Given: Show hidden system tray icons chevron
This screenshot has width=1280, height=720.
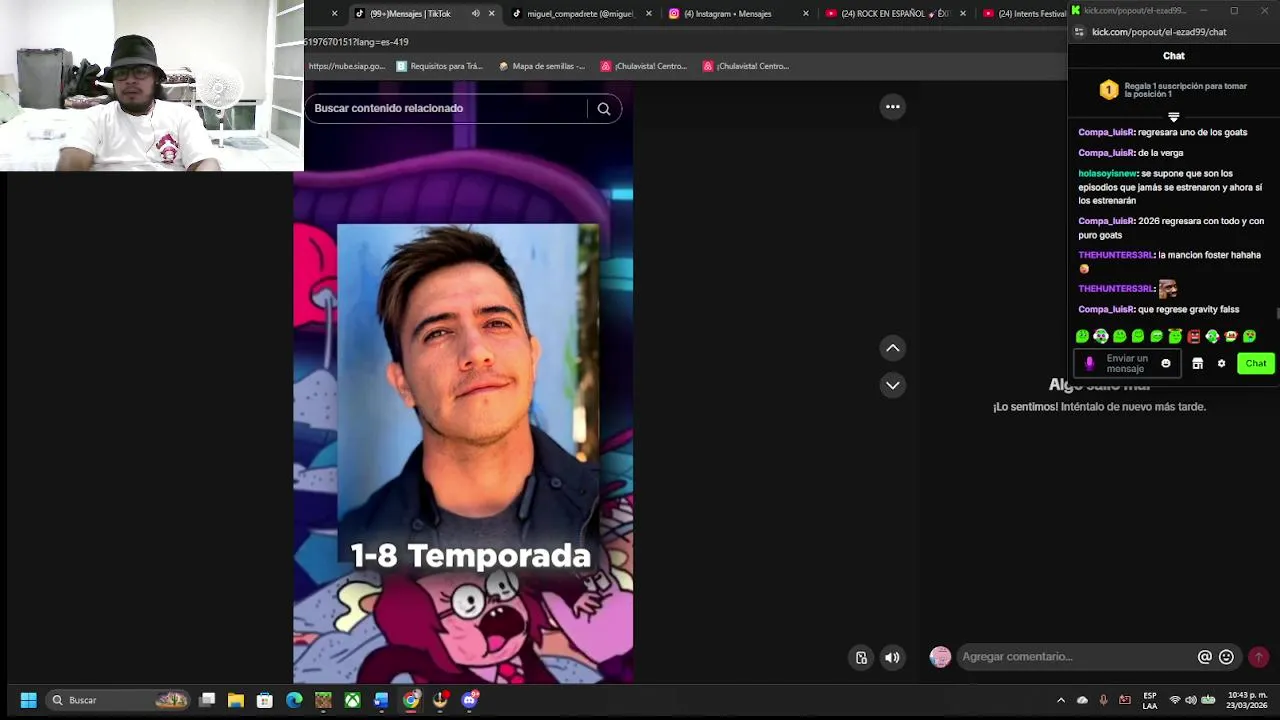Looking at the screenshot, I should (x=1061, y=700).
